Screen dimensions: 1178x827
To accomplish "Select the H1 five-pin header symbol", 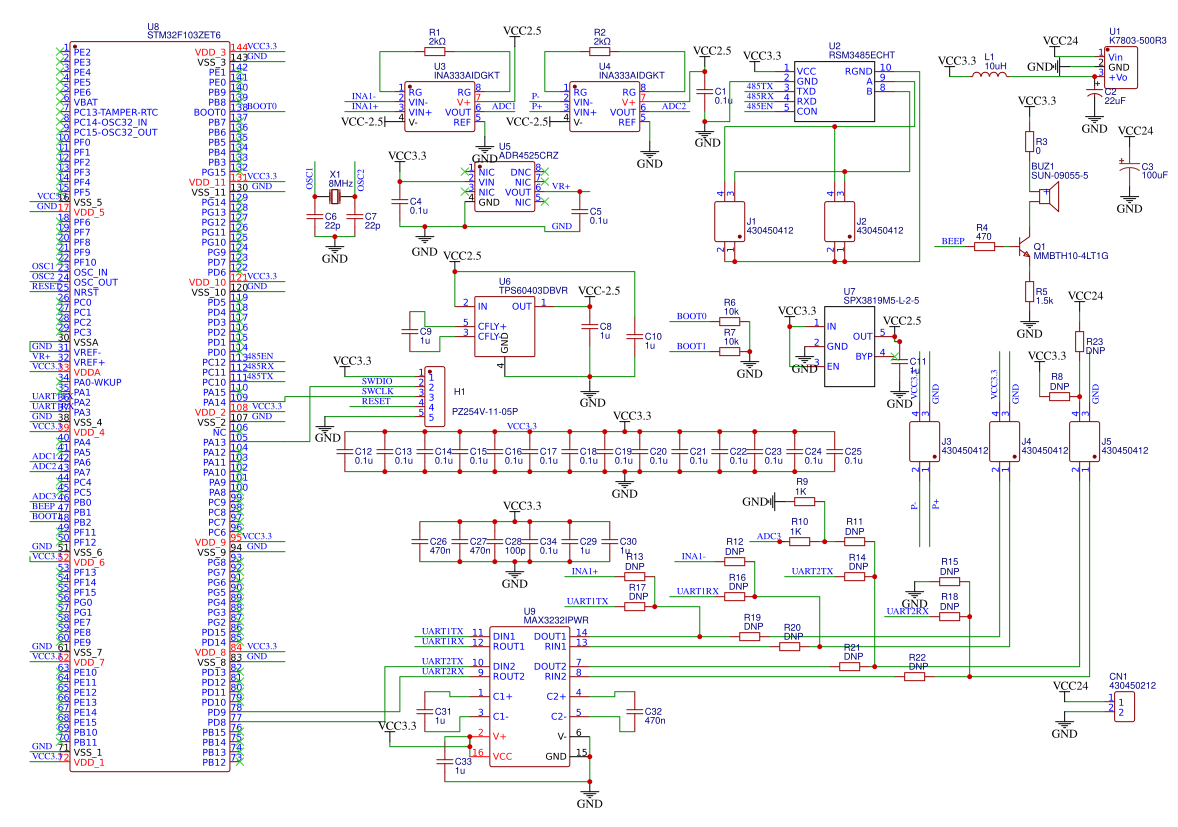I will coord(434,397).
